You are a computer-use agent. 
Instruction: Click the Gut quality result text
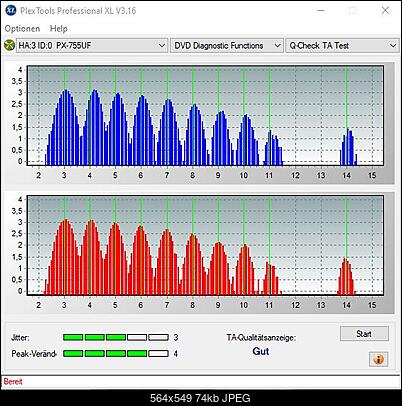[261, 351]
